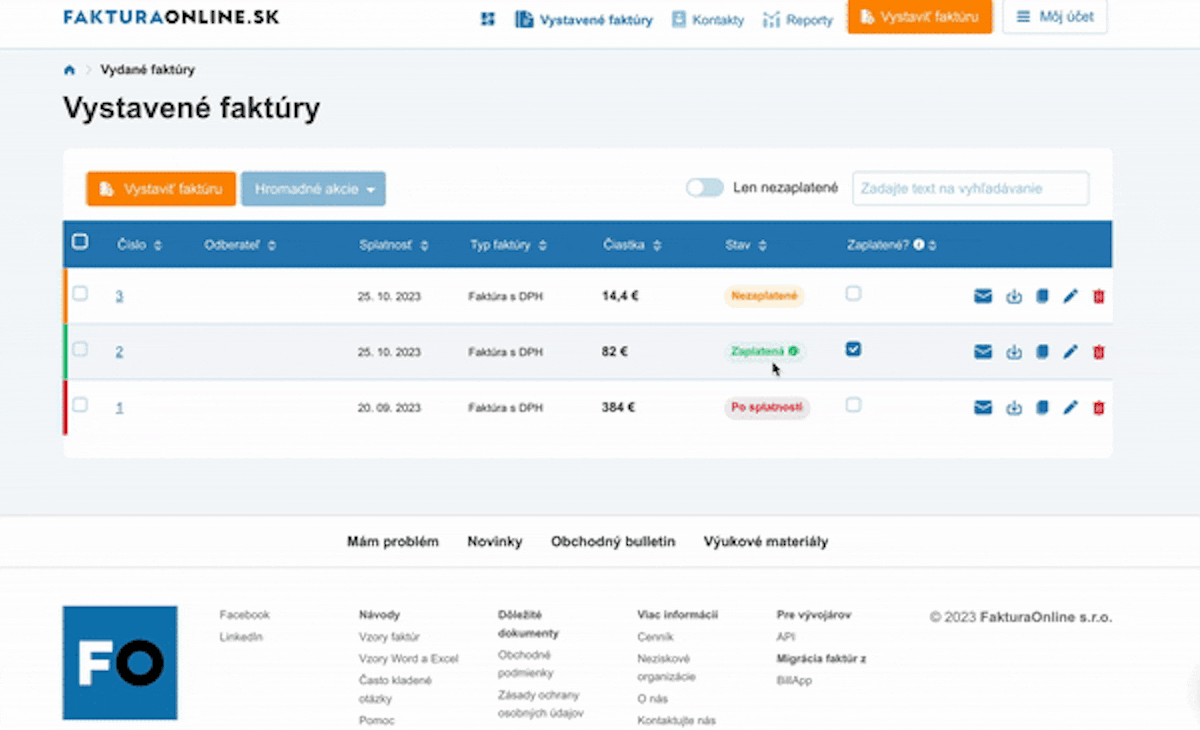Viewport: 1200px width, 730px height.
Task: Mark invoice 1 as paid checkbox
Action: coord(853,405)
